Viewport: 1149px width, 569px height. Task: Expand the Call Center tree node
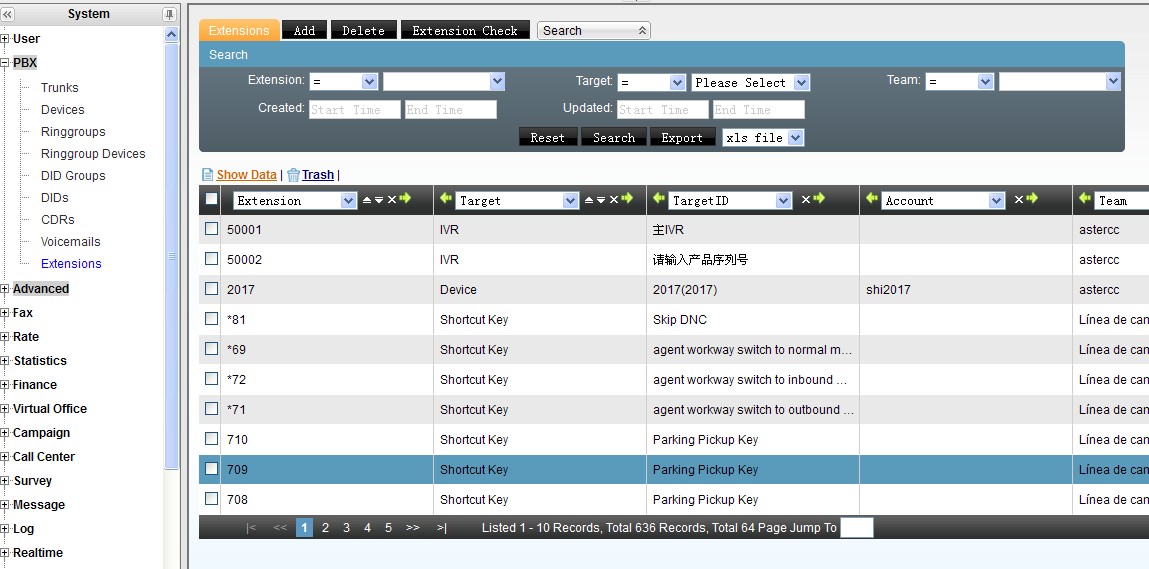tap(5, 457)
